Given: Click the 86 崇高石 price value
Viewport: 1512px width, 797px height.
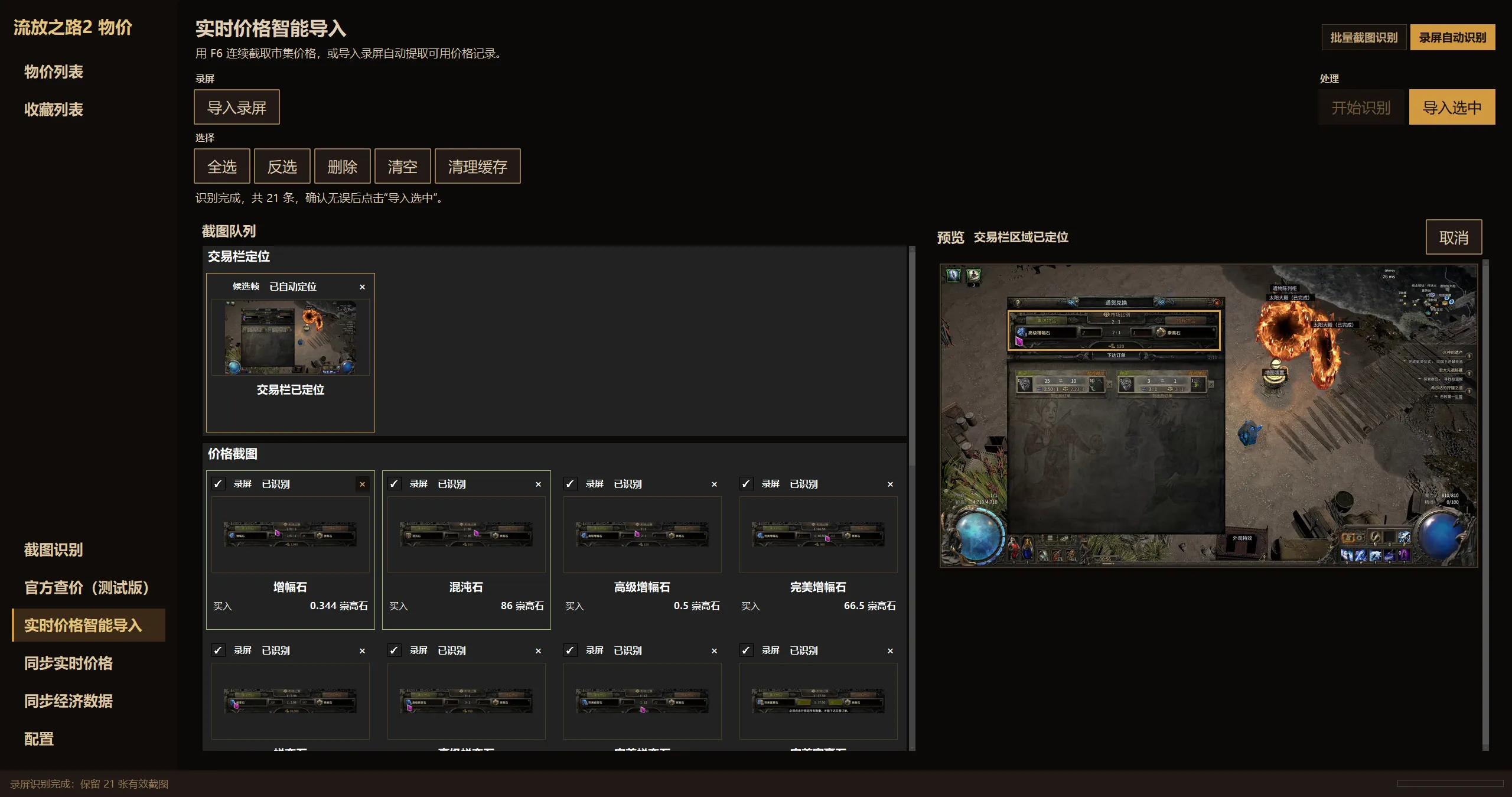Looking at the screenshot, I should (522, 606).
